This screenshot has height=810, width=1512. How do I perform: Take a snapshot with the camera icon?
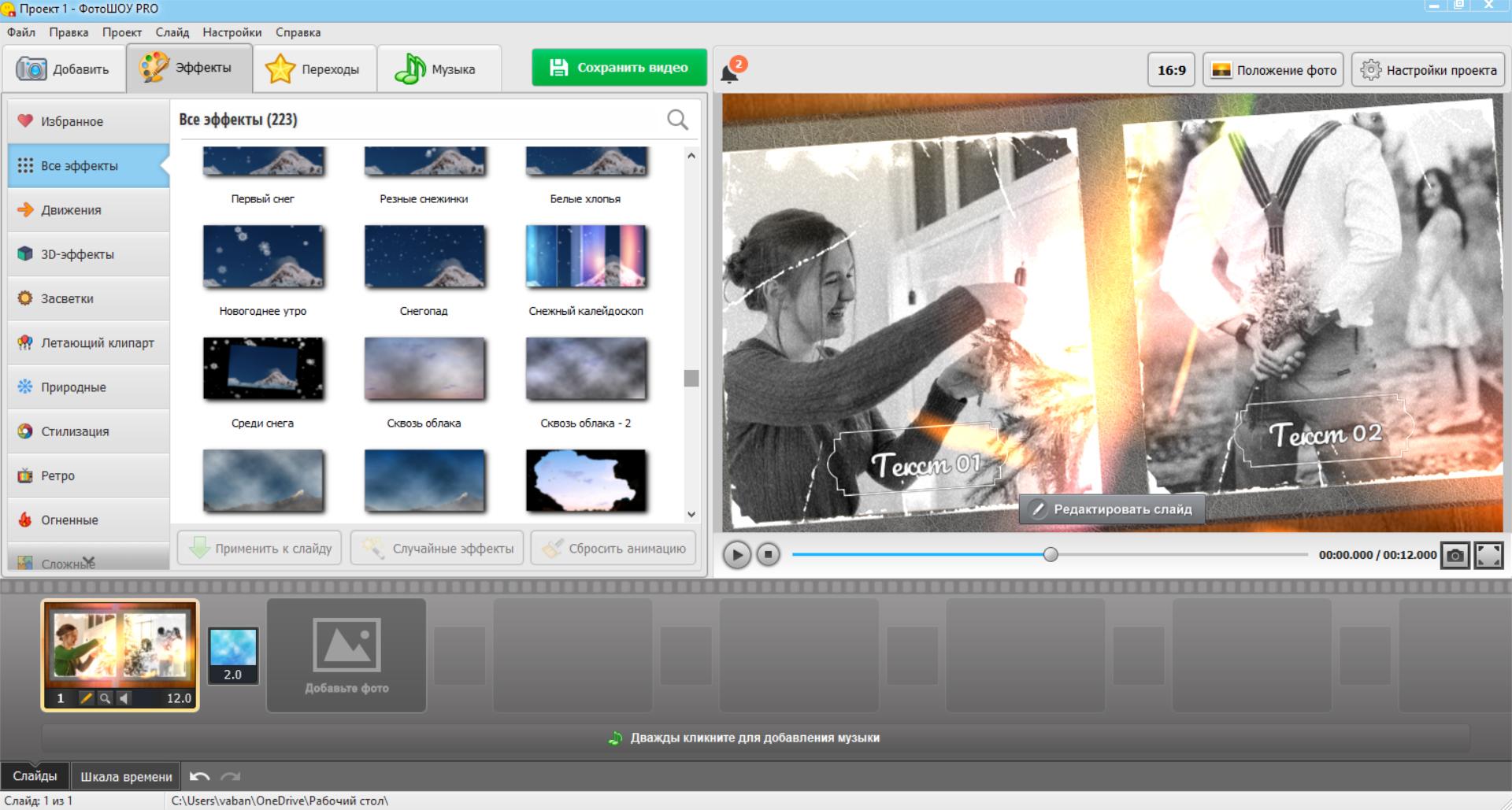1455,555
